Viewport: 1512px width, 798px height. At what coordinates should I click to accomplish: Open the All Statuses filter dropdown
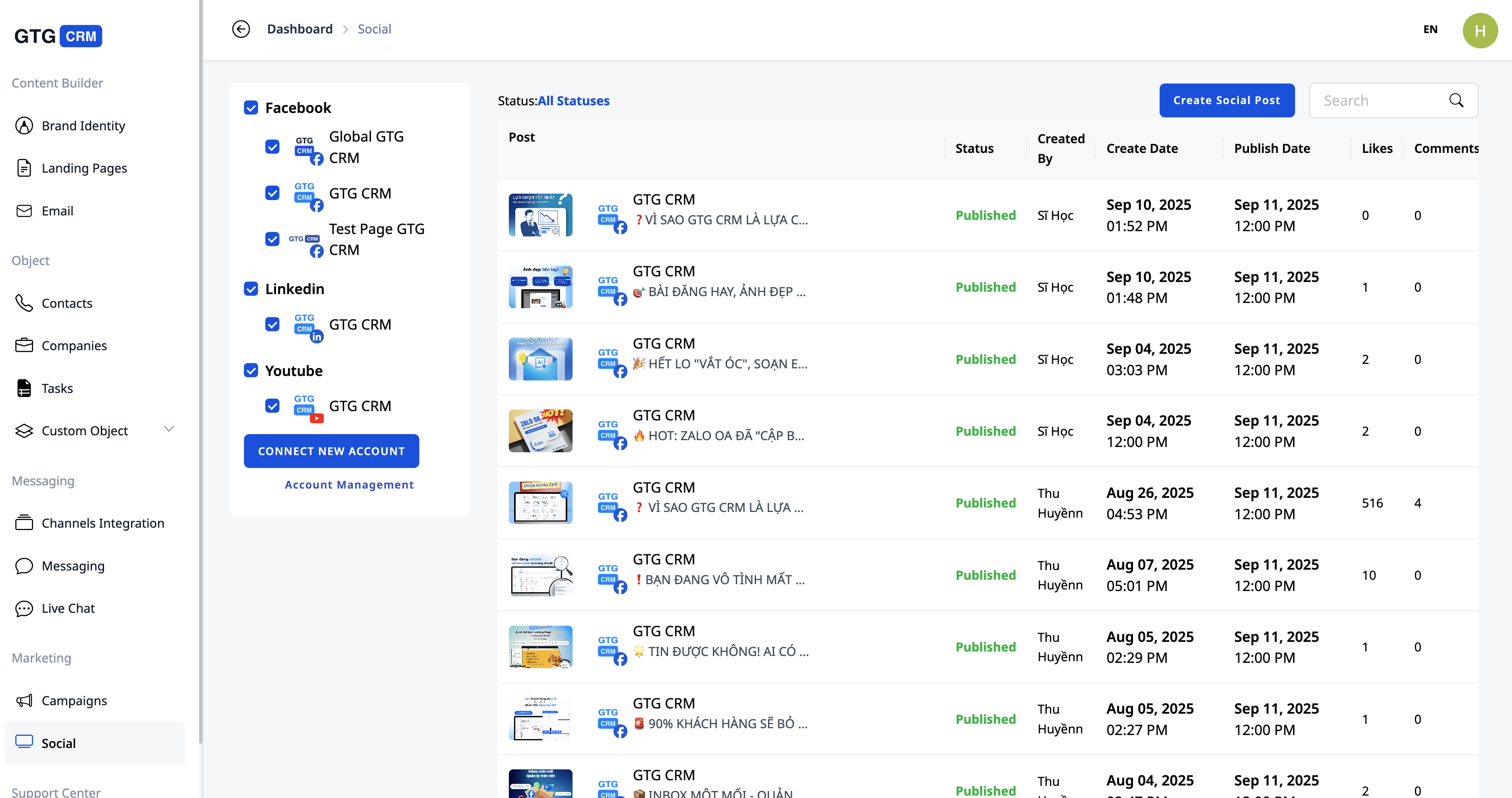pos(573,100)
